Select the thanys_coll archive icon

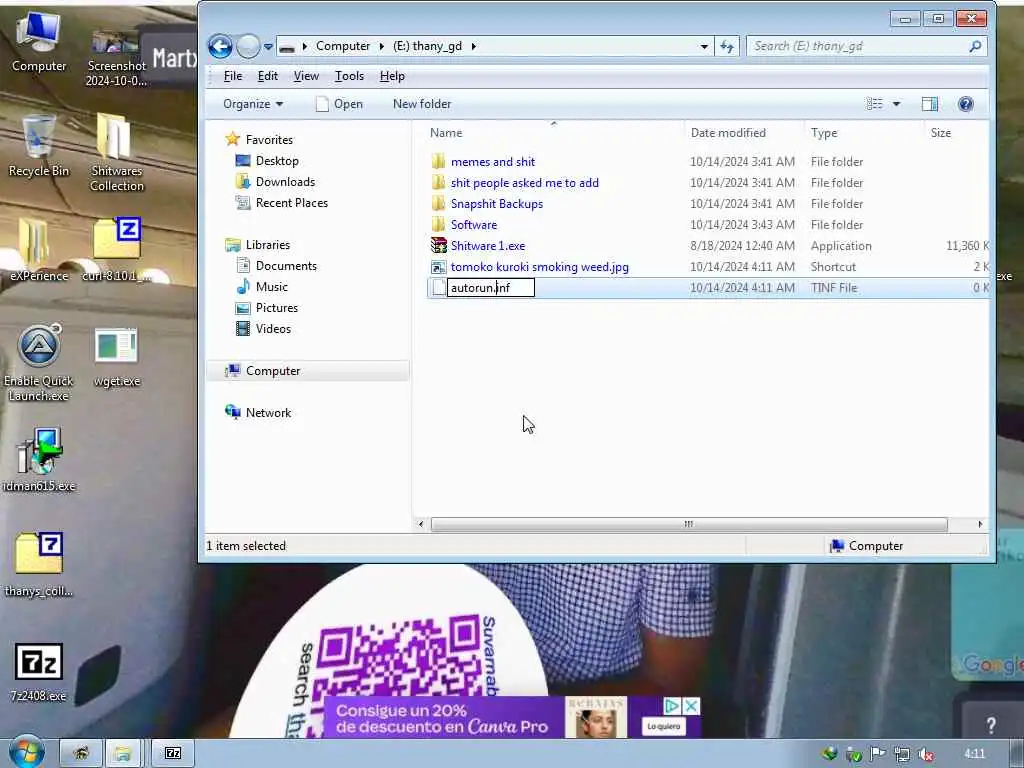coord(39,566)
